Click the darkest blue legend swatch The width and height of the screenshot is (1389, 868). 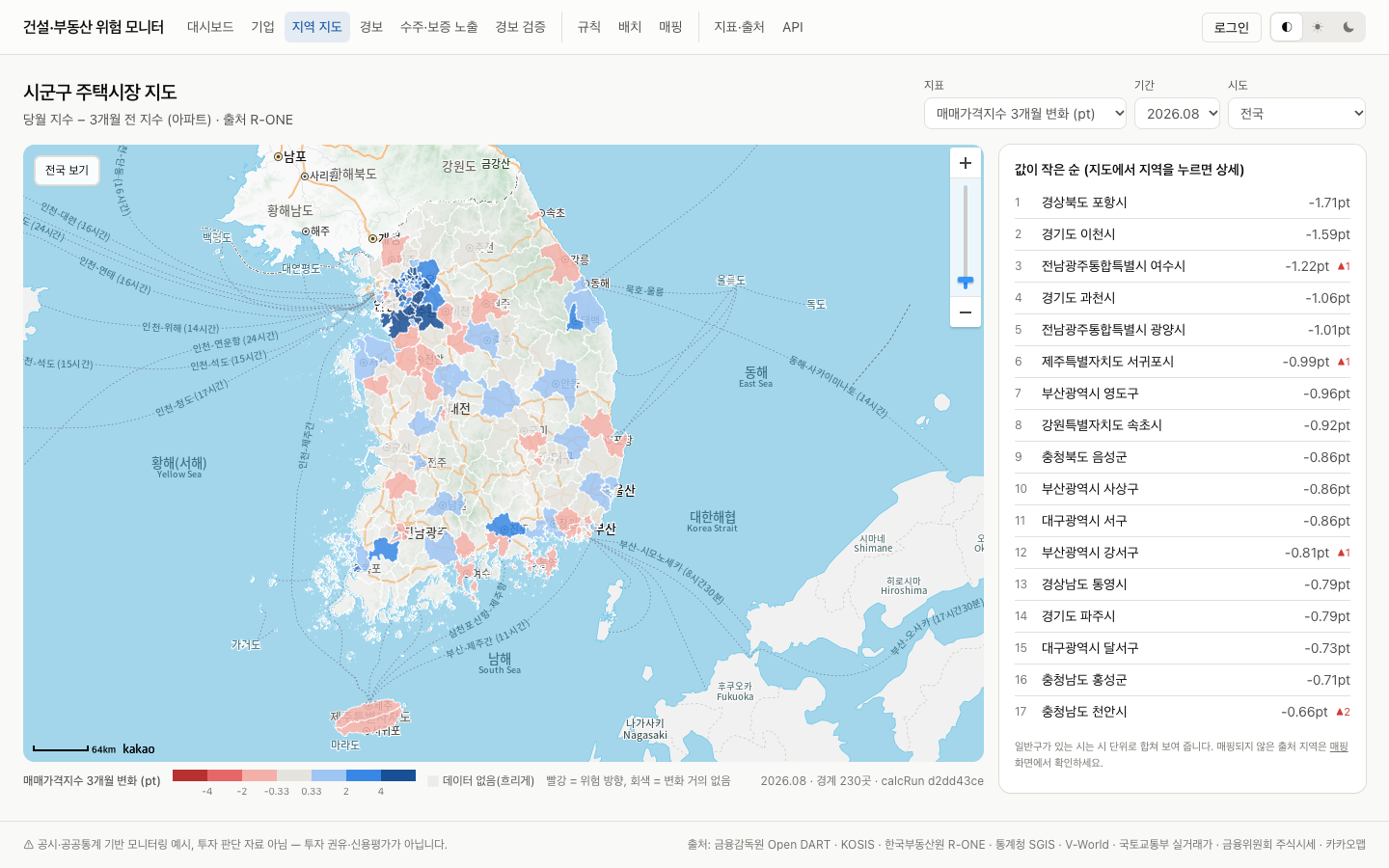398,775
